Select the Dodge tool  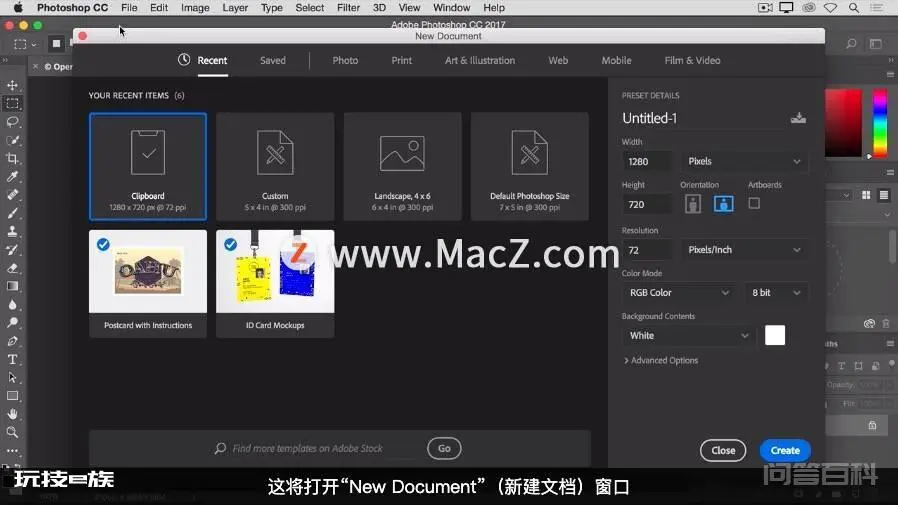click(12, 323)
